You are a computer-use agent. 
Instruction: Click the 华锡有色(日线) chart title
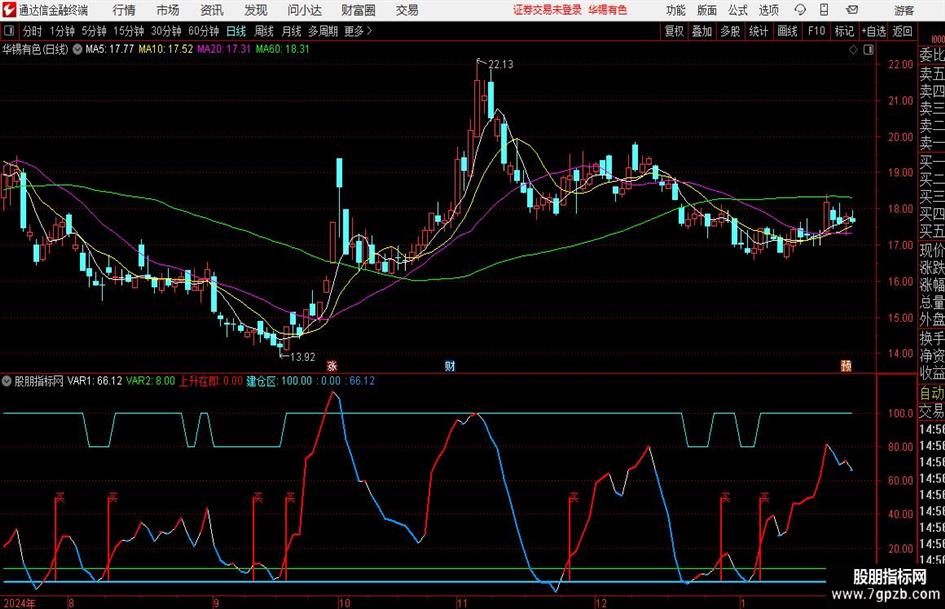(35, 49)
